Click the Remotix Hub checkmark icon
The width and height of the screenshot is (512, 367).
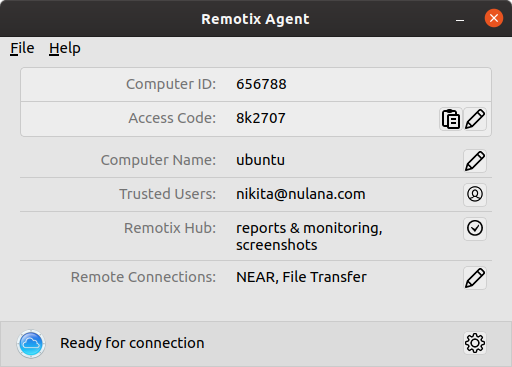click(x=475, y=229)
